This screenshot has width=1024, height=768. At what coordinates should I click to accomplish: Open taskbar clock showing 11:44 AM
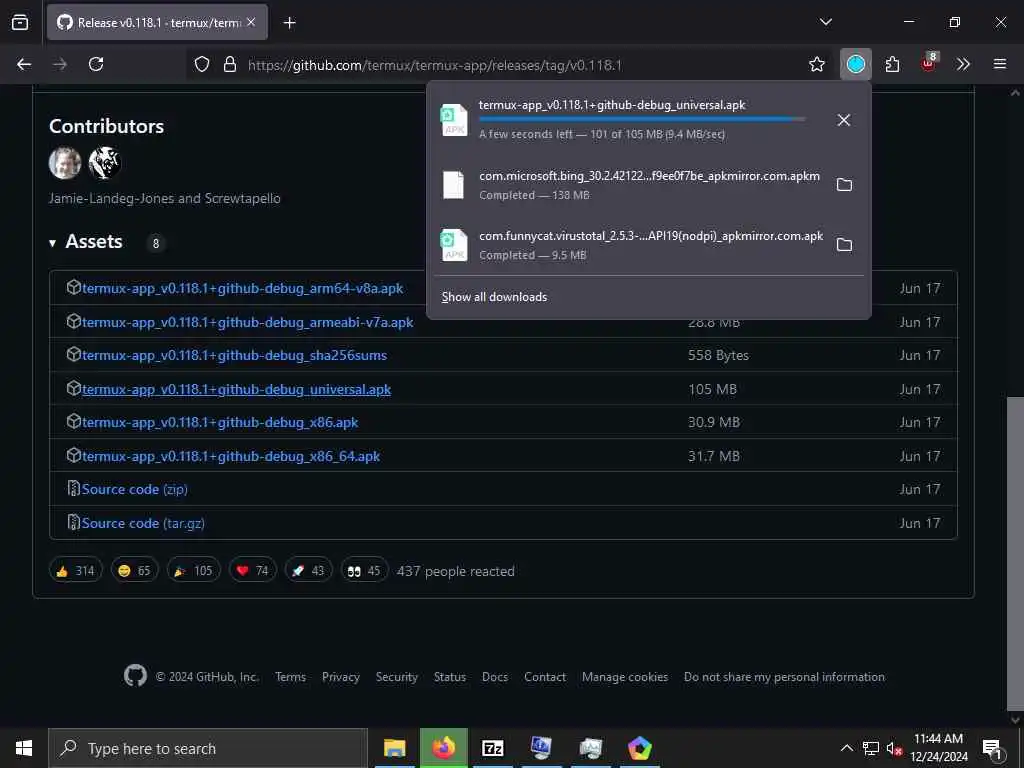point(938,748)
